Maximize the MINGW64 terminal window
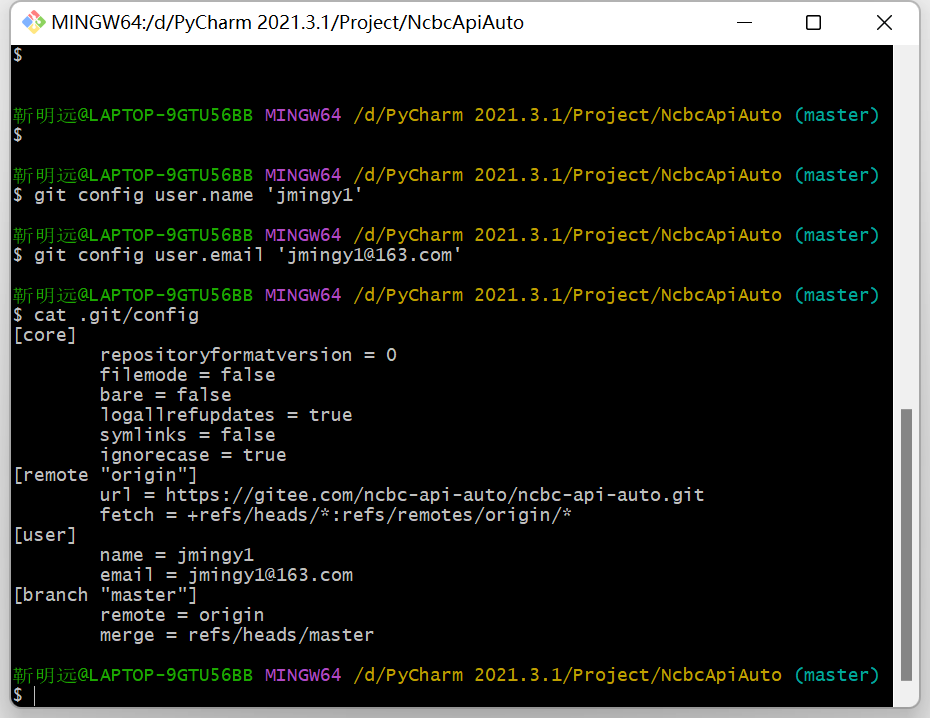The width and height of the screenshot is (930, 718). click(813, 23)
